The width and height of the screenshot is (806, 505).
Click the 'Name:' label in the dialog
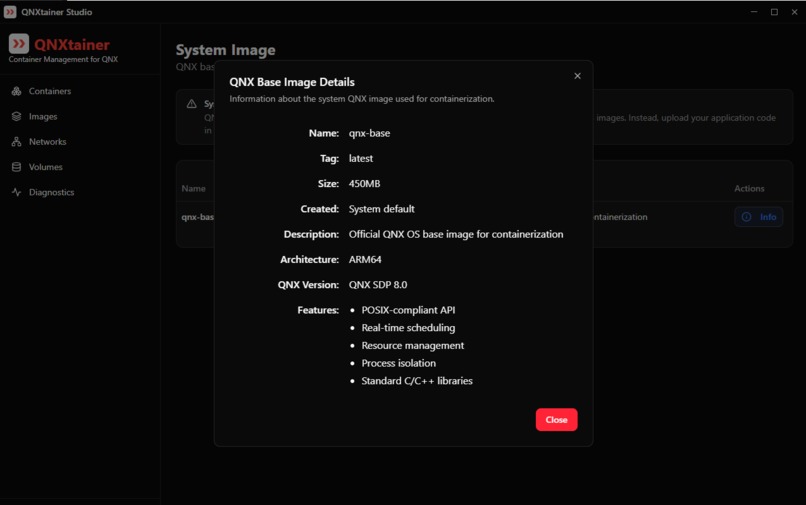coord(324,133)
